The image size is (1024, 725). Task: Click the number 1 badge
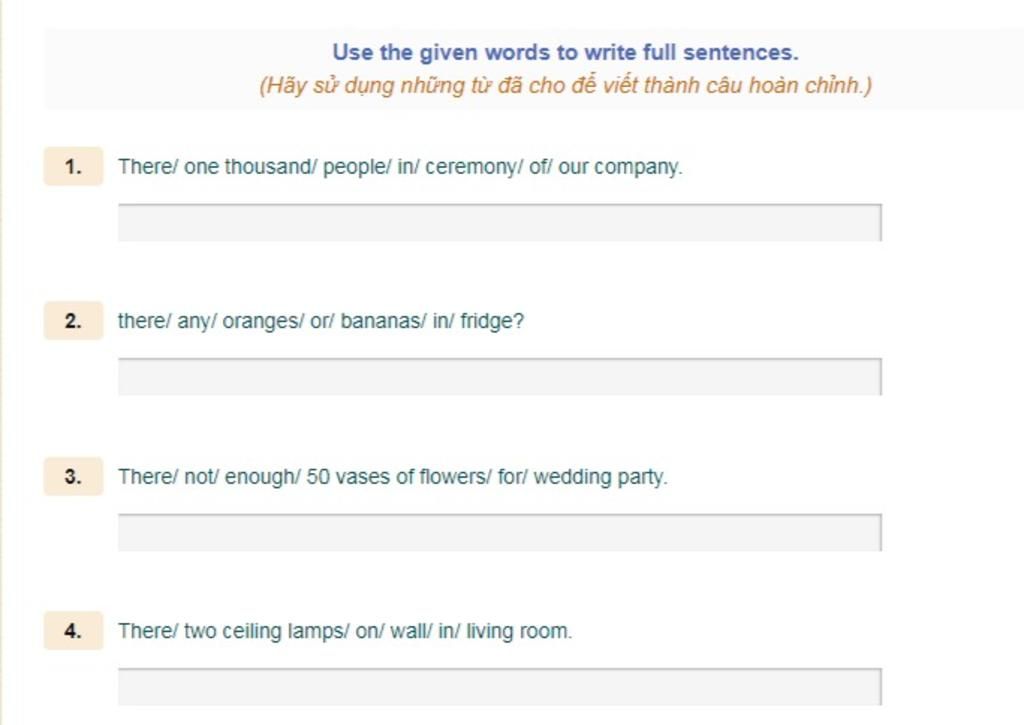tap(73, 167)
